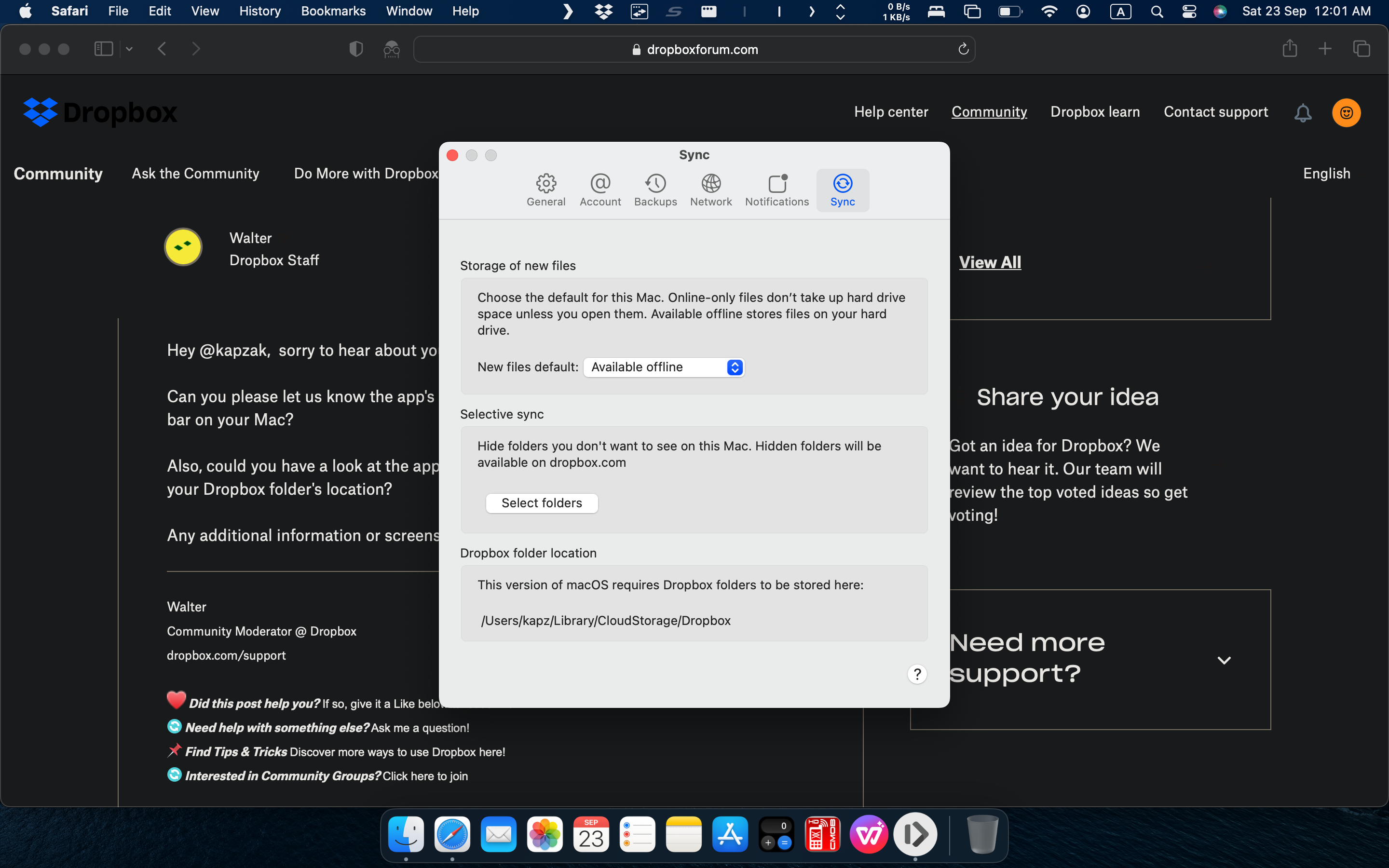Screen dimensions: 1389x868
Task: Go forward in Safari
Action: [x=196, y=49]
